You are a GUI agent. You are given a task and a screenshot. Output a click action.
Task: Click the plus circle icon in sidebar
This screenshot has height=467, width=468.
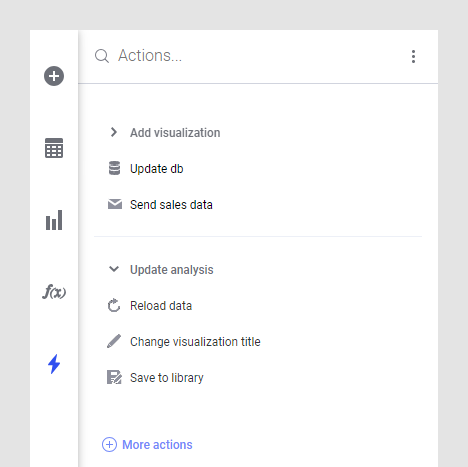(x=54, y=76)
